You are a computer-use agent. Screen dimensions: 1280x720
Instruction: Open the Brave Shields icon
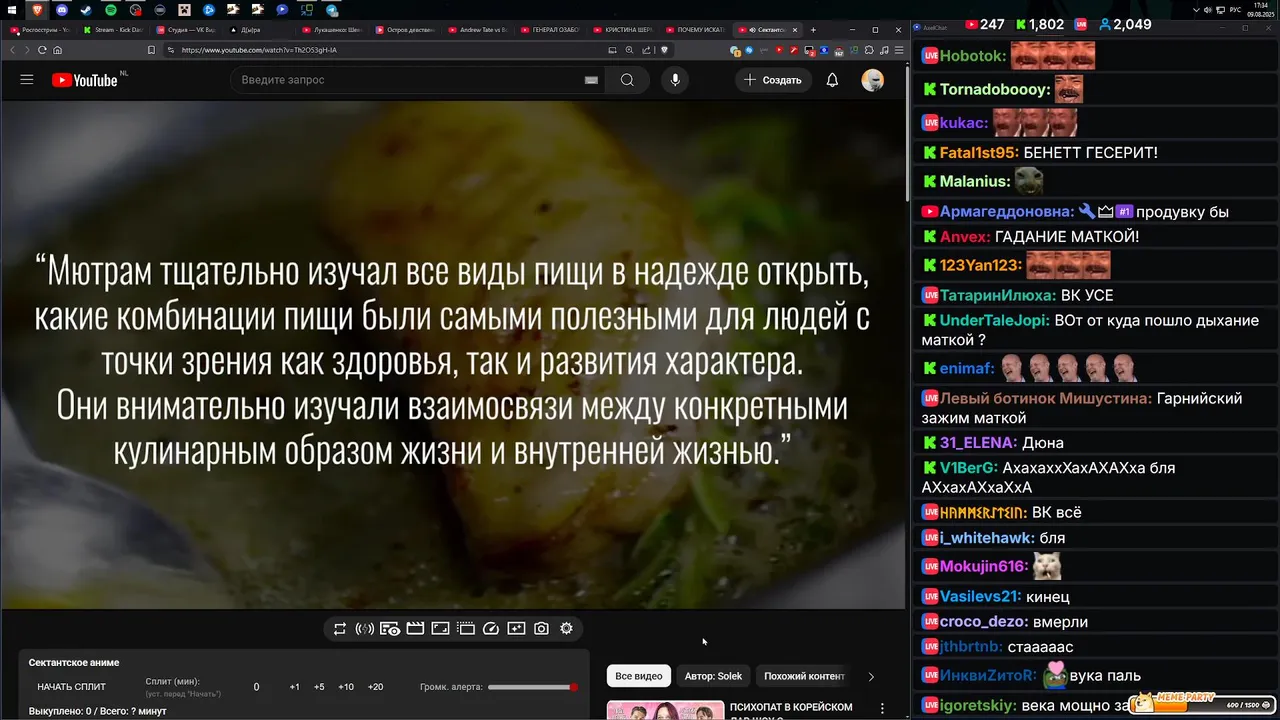click(x=663, y=50)
